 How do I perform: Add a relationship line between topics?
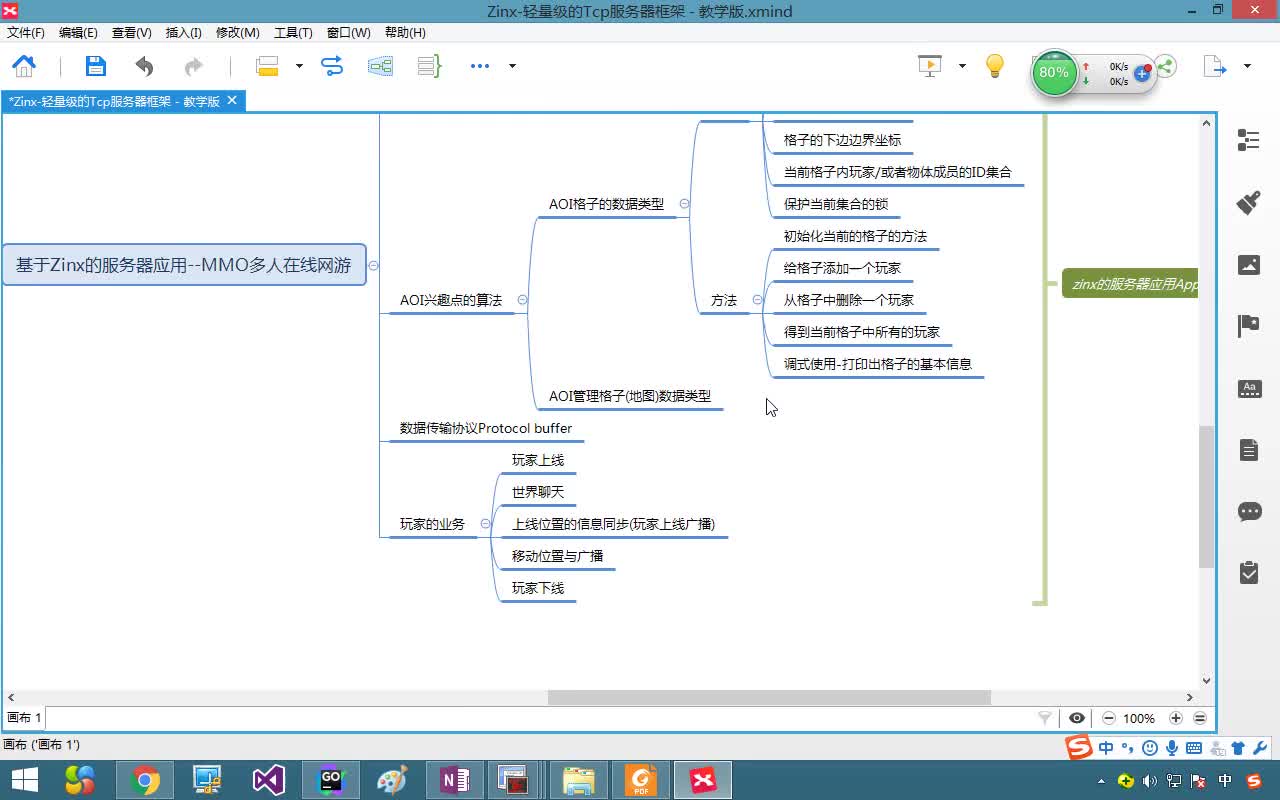pos(332,66)
